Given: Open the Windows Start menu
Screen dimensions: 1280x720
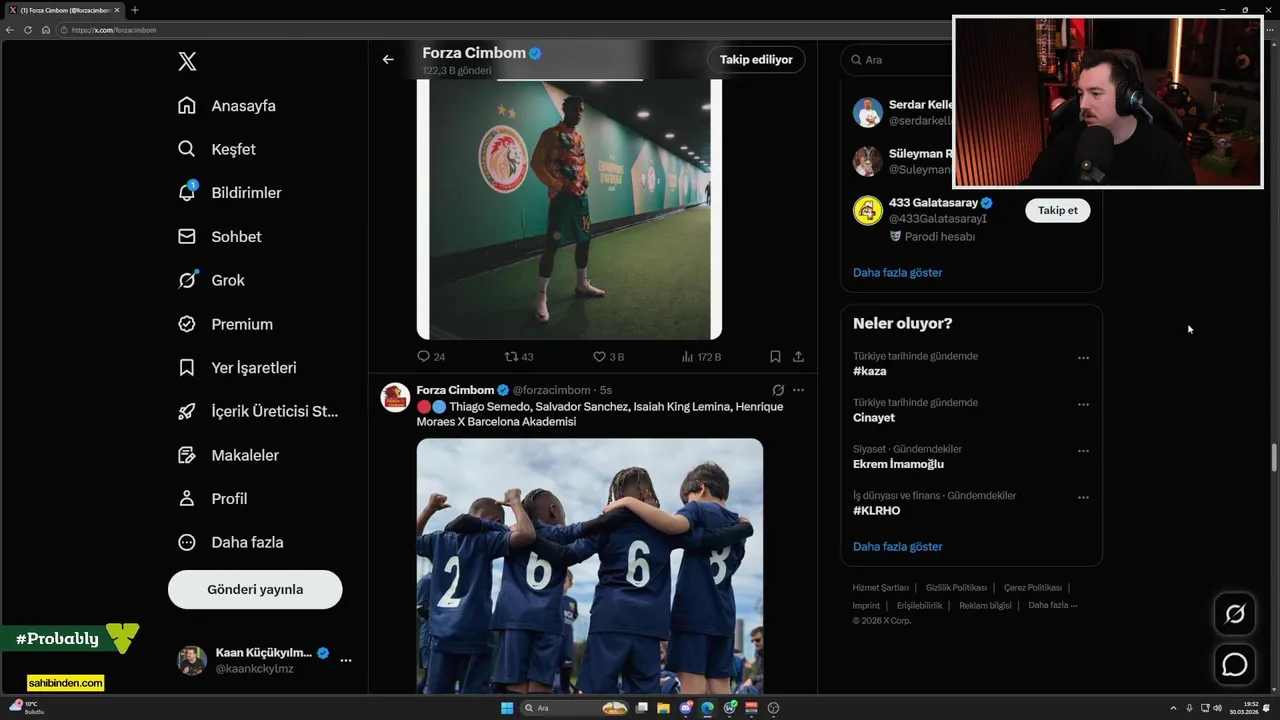Looking at the screenshot, I should click(x=507, y=708).
